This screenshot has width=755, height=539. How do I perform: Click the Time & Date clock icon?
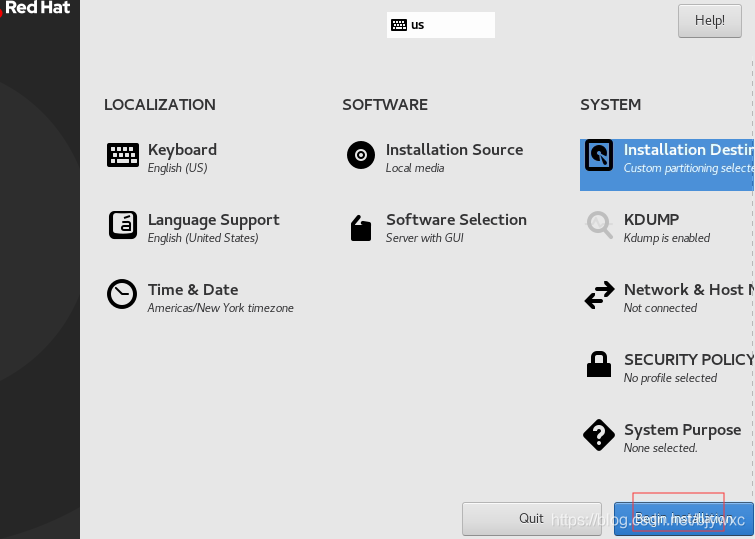(122, 295)
